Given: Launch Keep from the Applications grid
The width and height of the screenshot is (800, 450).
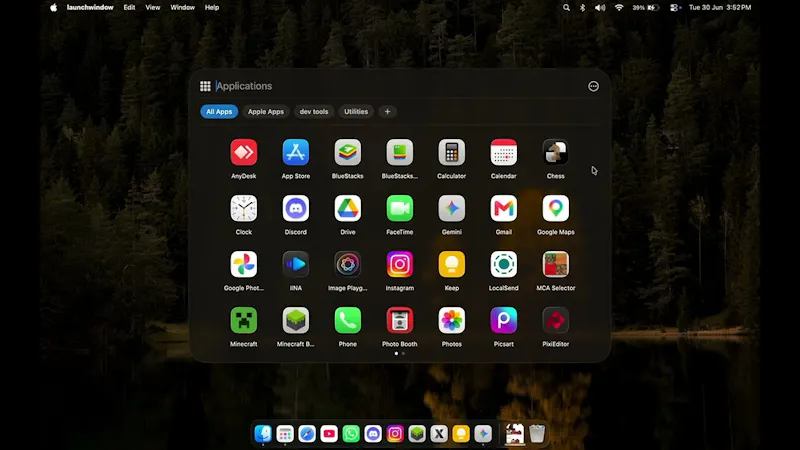Looking at the screenshot, I should click(x=452, y=265).
